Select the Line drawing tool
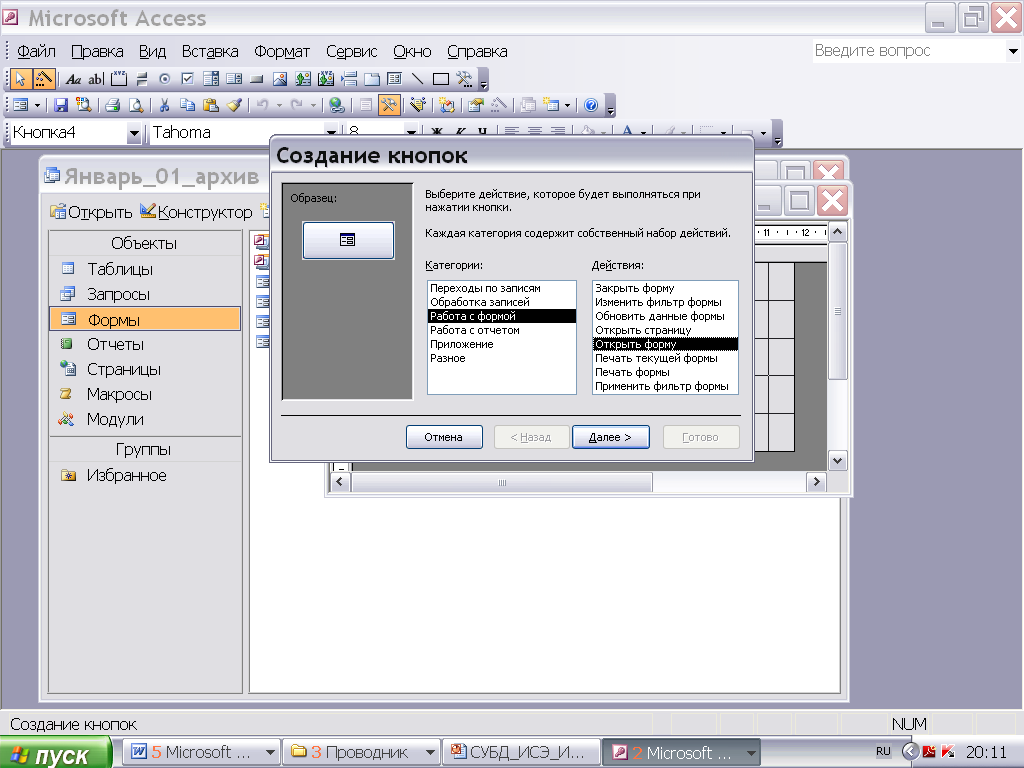 tap(417, 80)
